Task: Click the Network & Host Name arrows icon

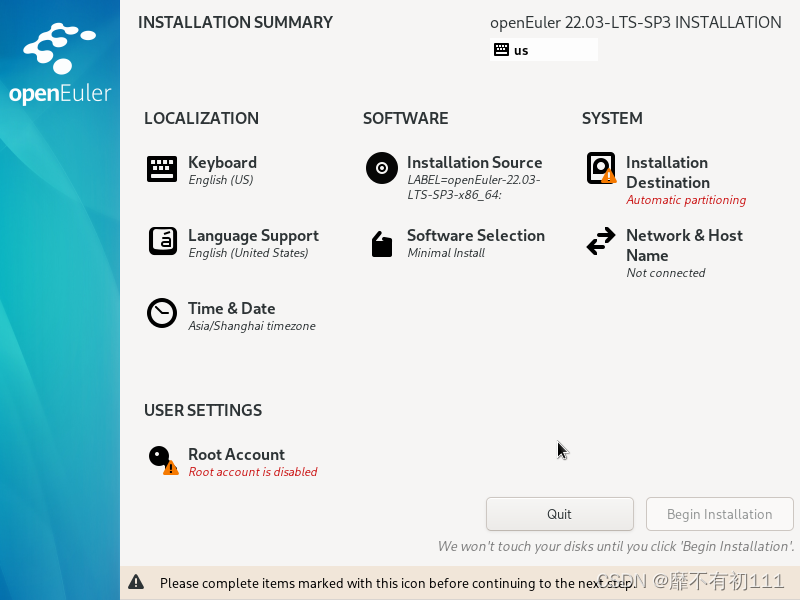Action: pyautogui.click(x=601, y=241)
